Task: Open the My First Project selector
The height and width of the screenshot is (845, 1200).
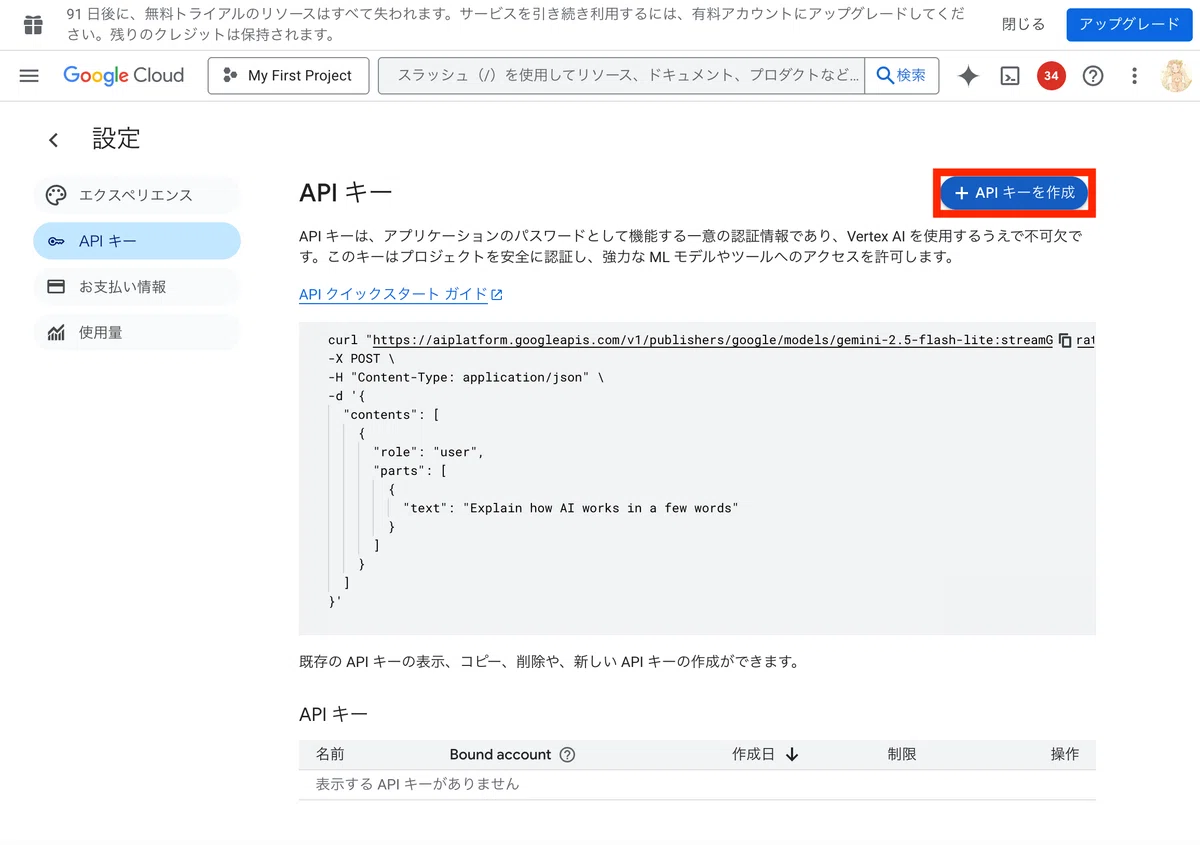Action: tap(288, 76)
